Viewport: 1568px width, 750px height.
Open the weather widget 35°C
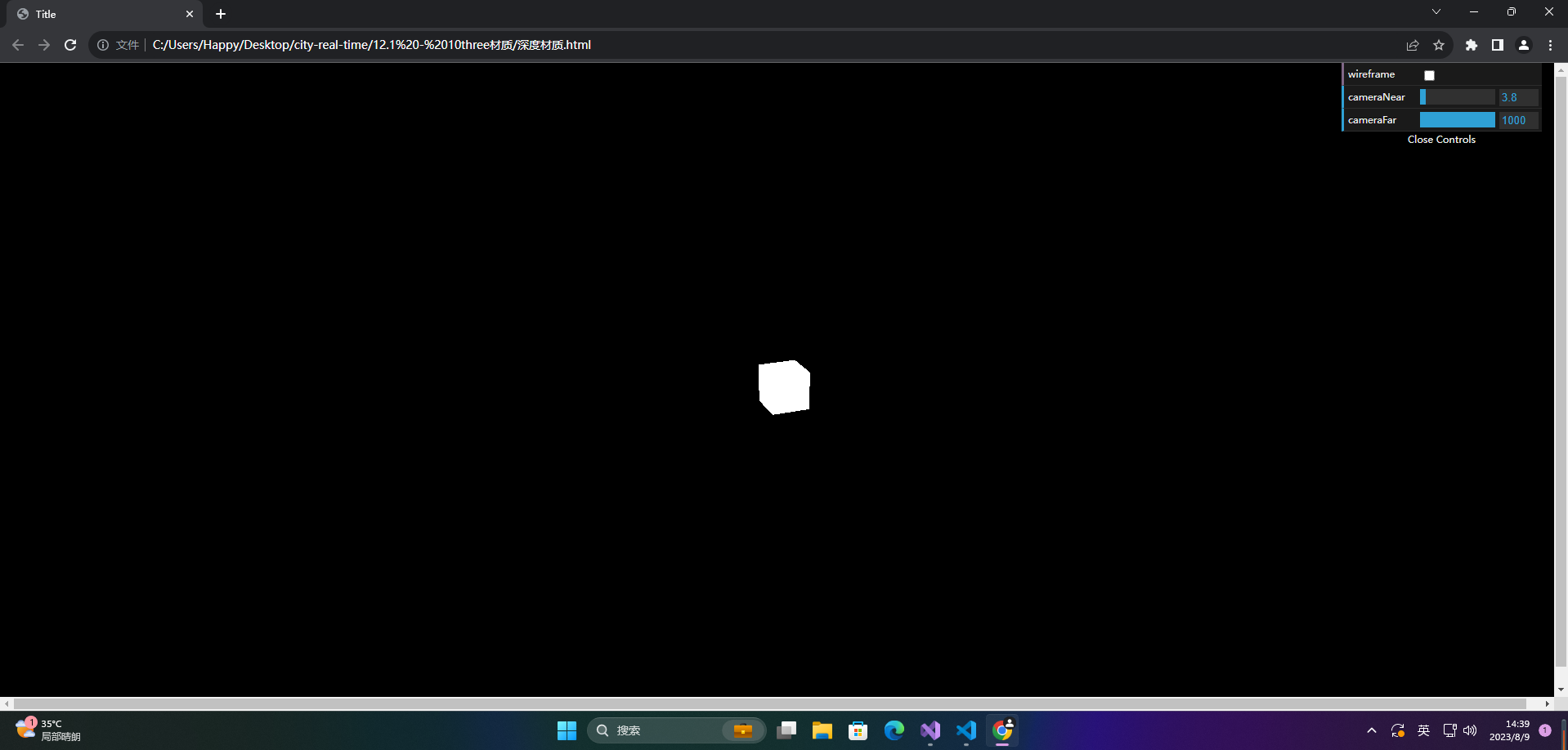(49, 730)
